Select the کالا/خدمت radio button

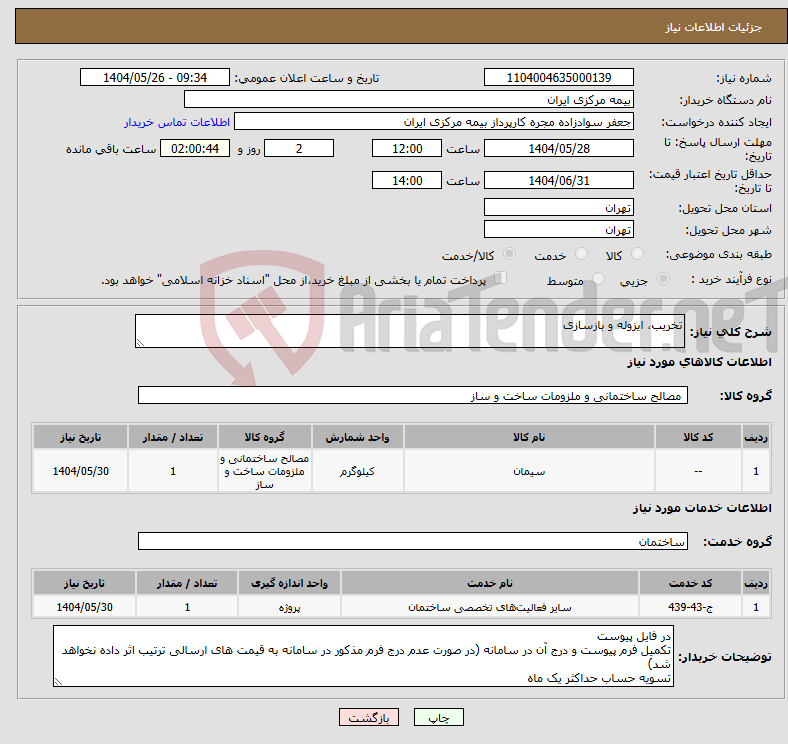click(x=510, y=254)
